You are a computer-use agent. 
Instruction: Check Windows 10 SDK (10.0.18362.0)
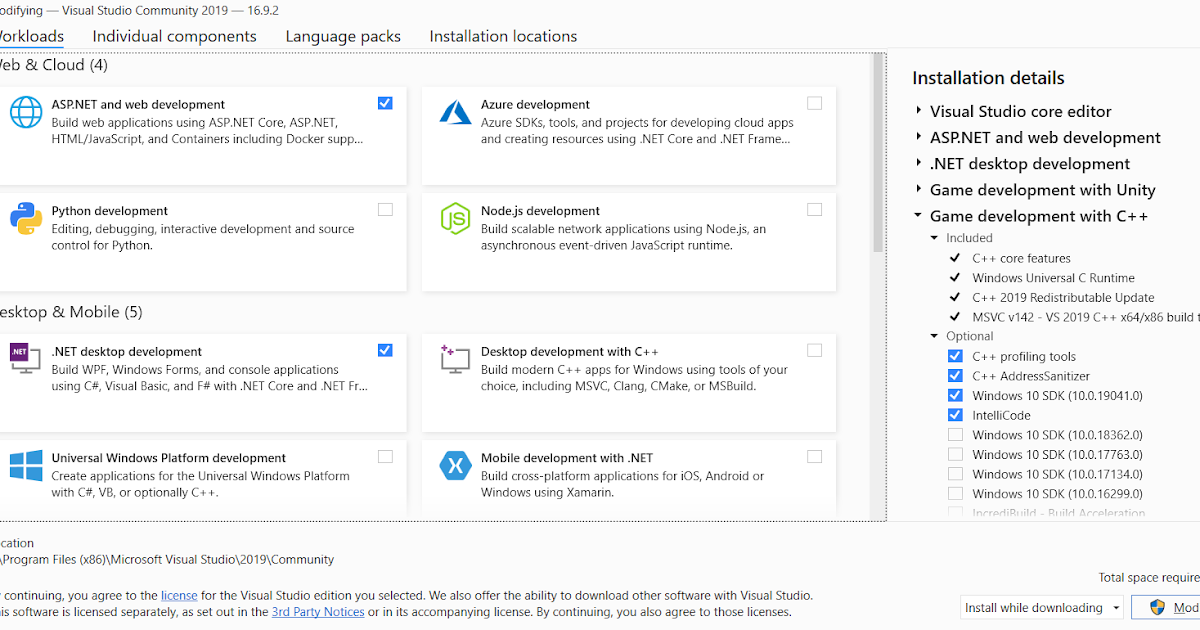(955, 434)
